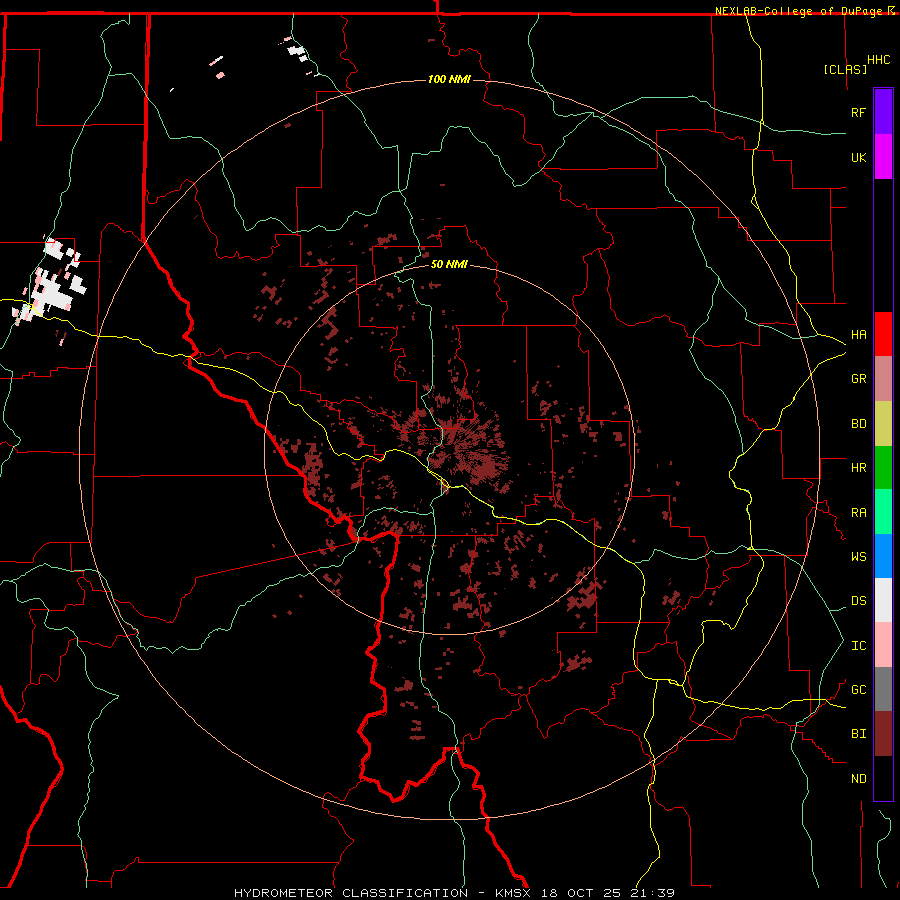Click the white DS legend swatch
Image resolution: width=900 pixels, height=900 pixels.
[x=883, y=600]
